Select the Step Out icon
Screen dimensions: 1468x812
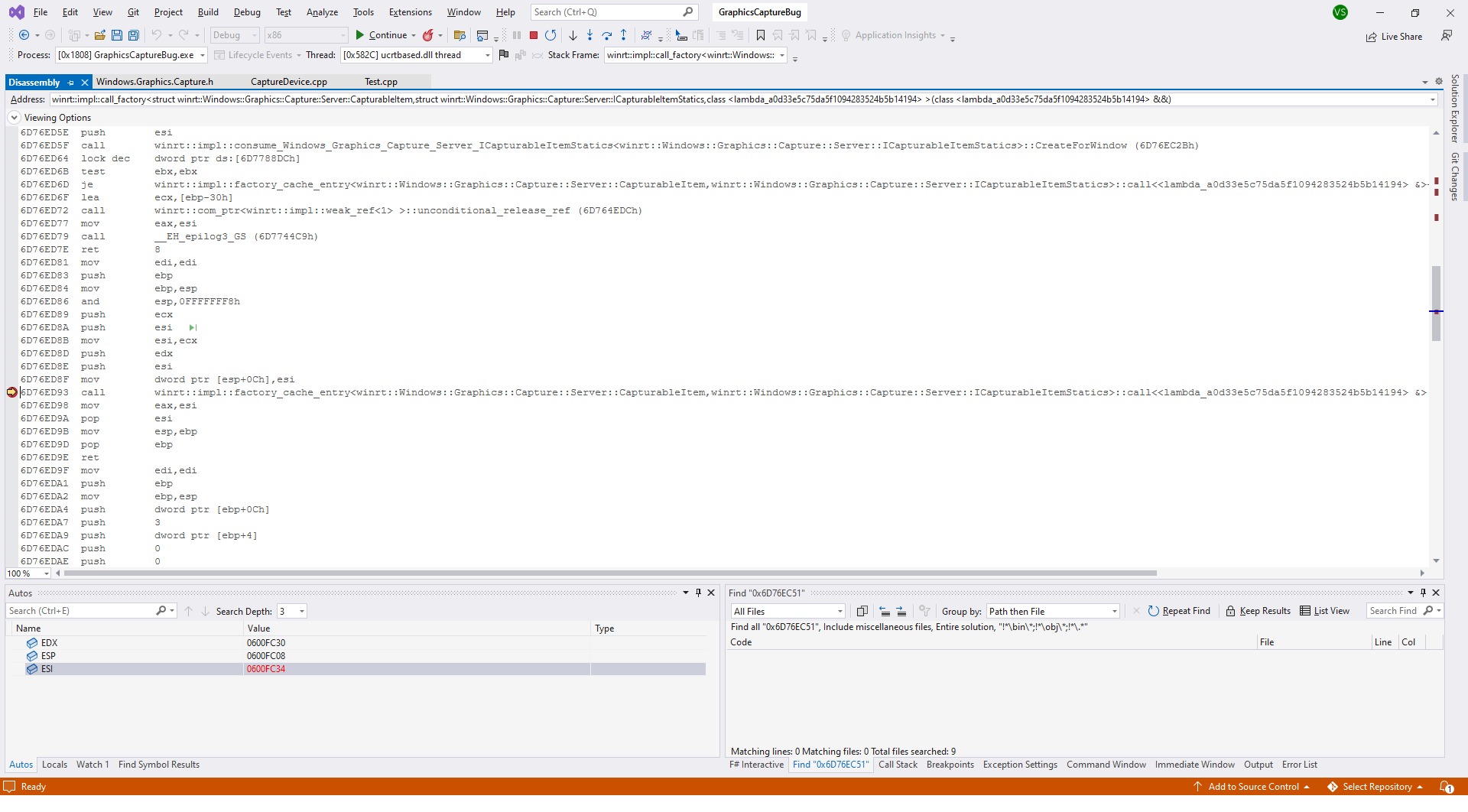(624, 34)
